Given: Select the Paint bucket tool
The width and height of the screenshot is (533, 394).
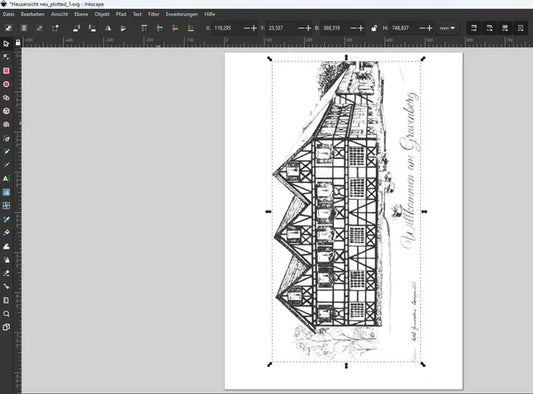Looking at the screenshot, I should (6, 233).
